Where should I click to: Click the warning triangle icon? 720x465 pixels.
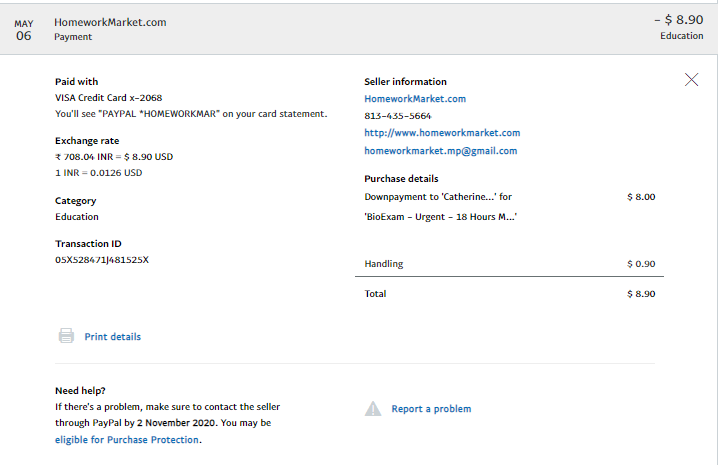373,408
